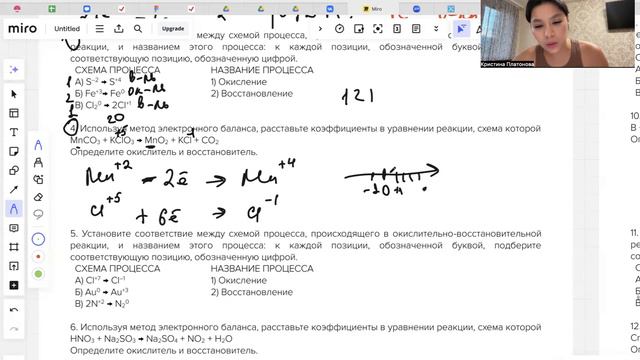
Task: Open more apps plus button in toolbar
Action: tap(14, 285)
